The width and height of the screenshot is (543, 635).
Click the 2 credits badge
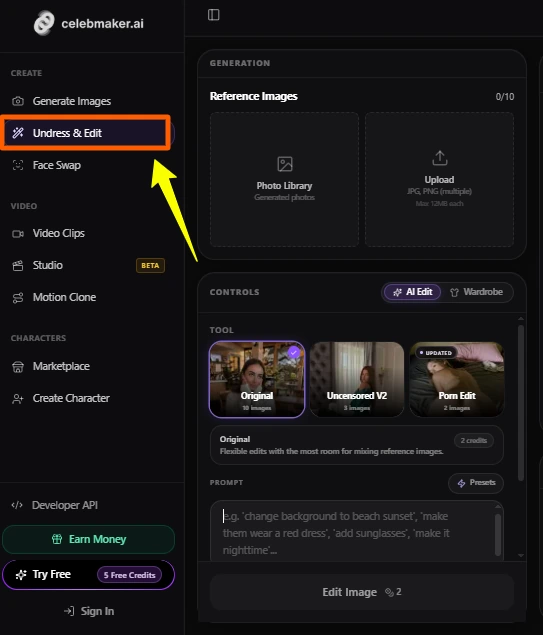[473, 441]
